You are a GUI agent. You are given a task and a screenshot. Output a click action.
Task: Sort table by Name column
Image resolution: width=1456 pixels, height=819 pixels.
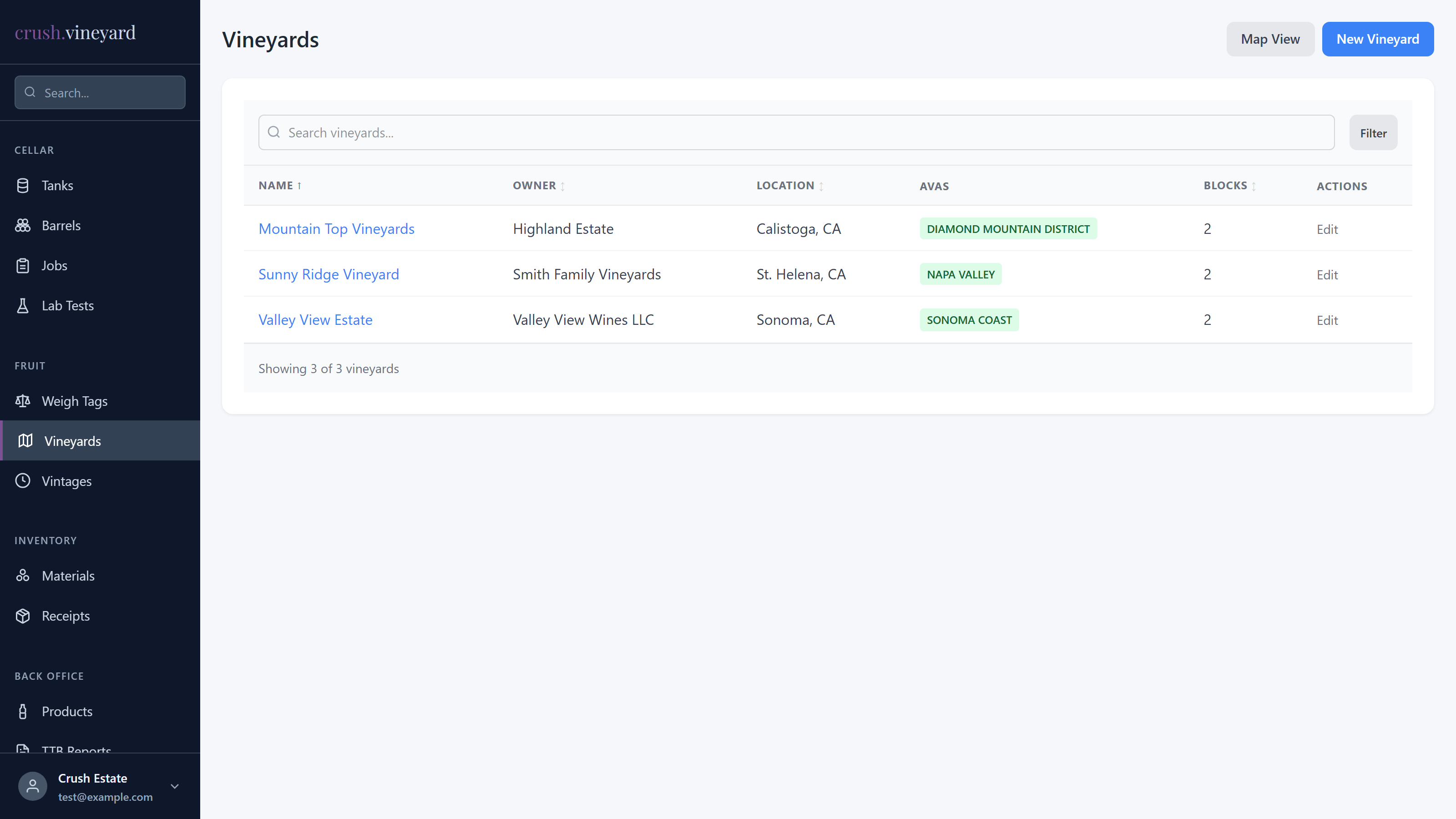pyautogui.click(x=280, y=186)
